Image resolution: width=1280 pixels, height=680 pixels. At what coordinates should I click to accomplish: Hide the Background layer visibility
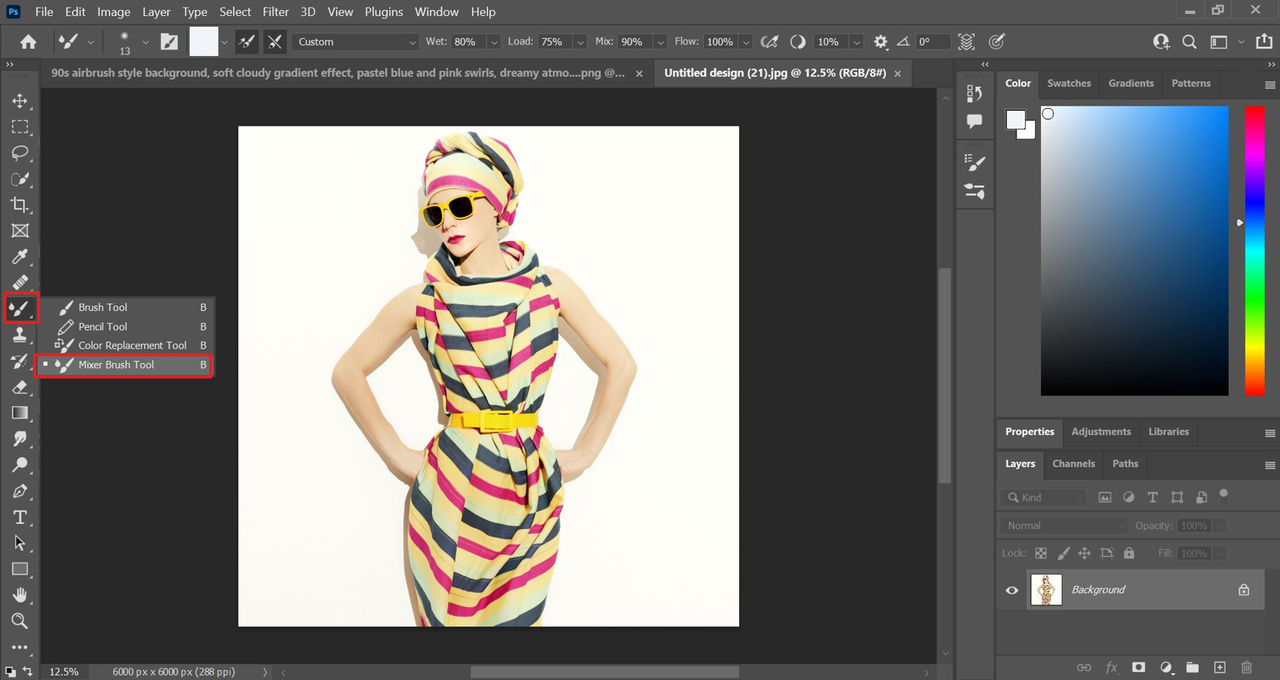tap(1011, 590)
